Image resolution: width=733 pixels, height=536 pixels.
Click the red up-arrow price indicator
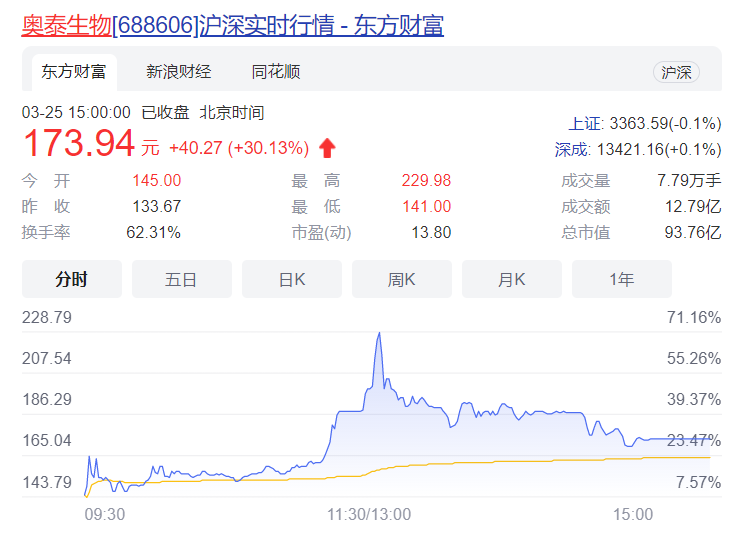[327, 148]
